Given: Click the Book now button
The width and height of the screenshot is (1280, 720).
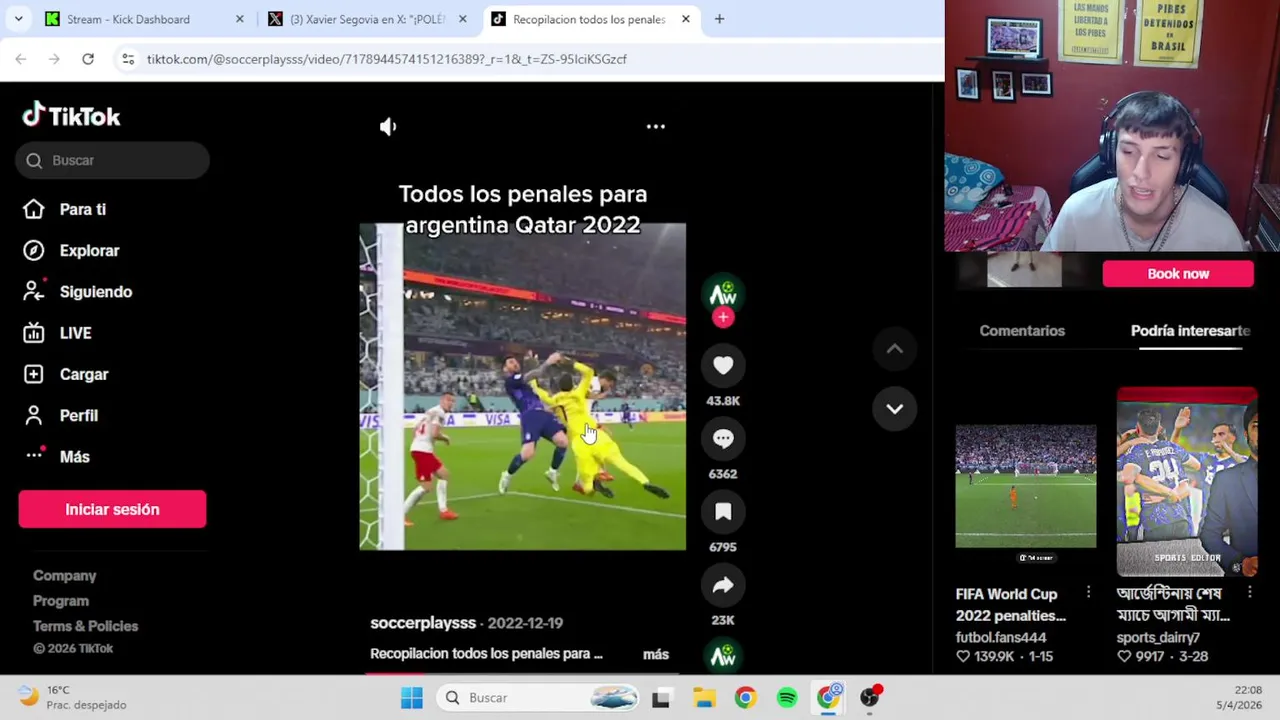Looking at the screenshot, I should tap(1178, 274).
